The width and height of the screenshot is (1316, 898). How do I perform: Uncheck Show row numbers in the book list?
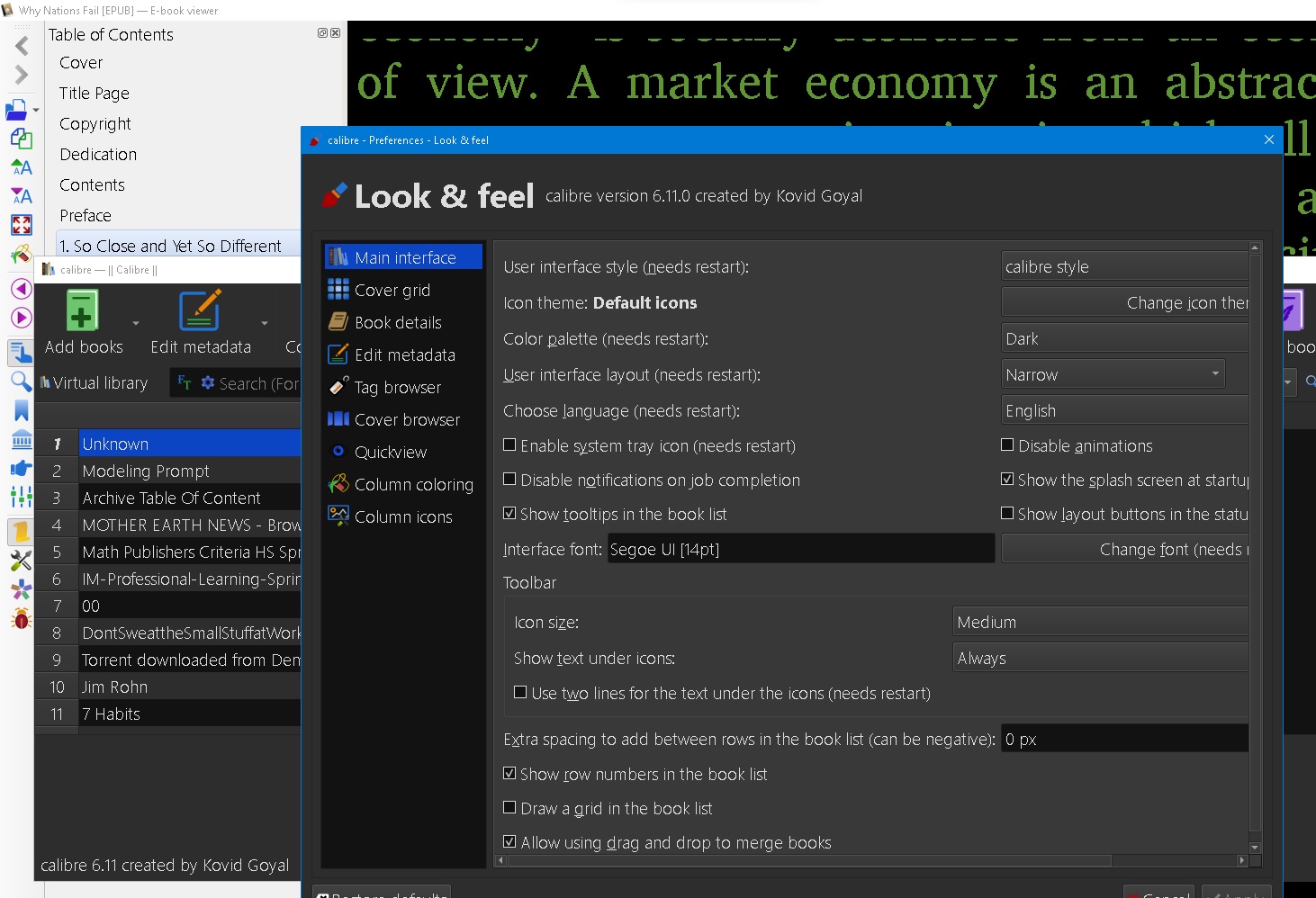point(509,773)
